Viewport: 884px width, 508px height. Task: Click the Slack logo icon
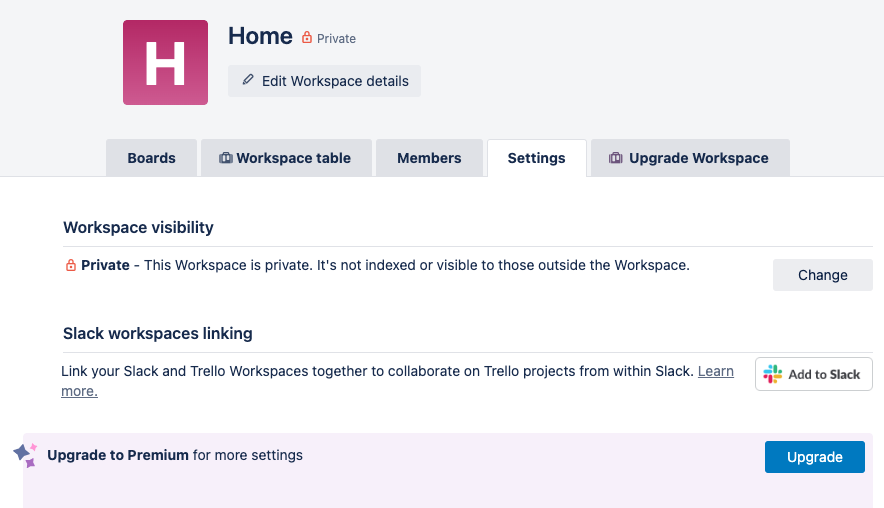click(x=772, y=374)
